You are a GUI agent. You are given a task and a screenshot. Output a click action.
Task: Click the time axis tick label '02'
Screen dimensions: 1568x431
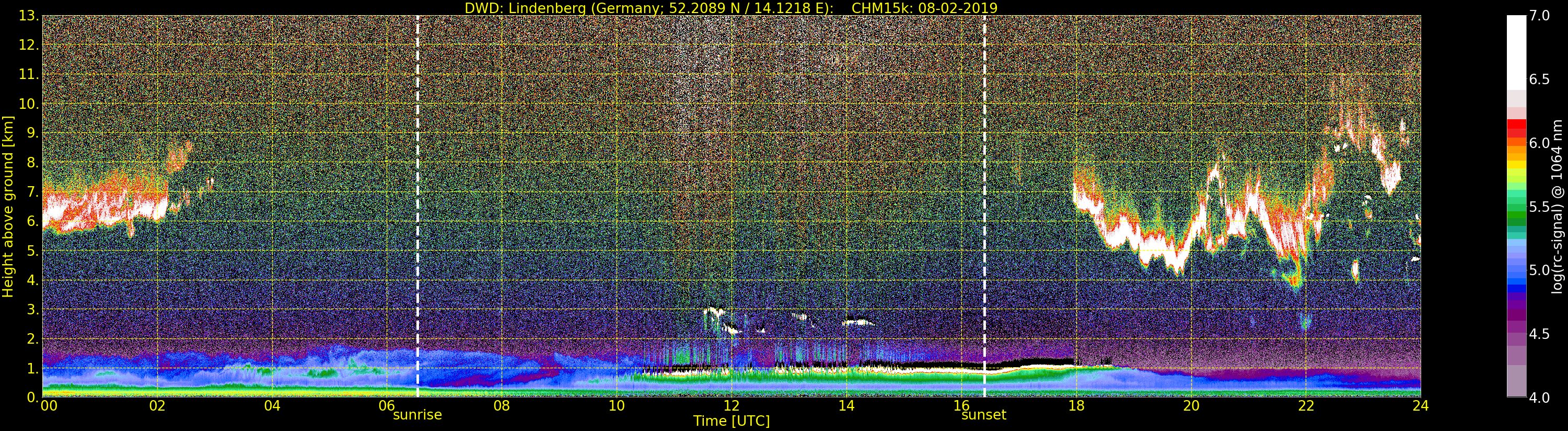157,406
